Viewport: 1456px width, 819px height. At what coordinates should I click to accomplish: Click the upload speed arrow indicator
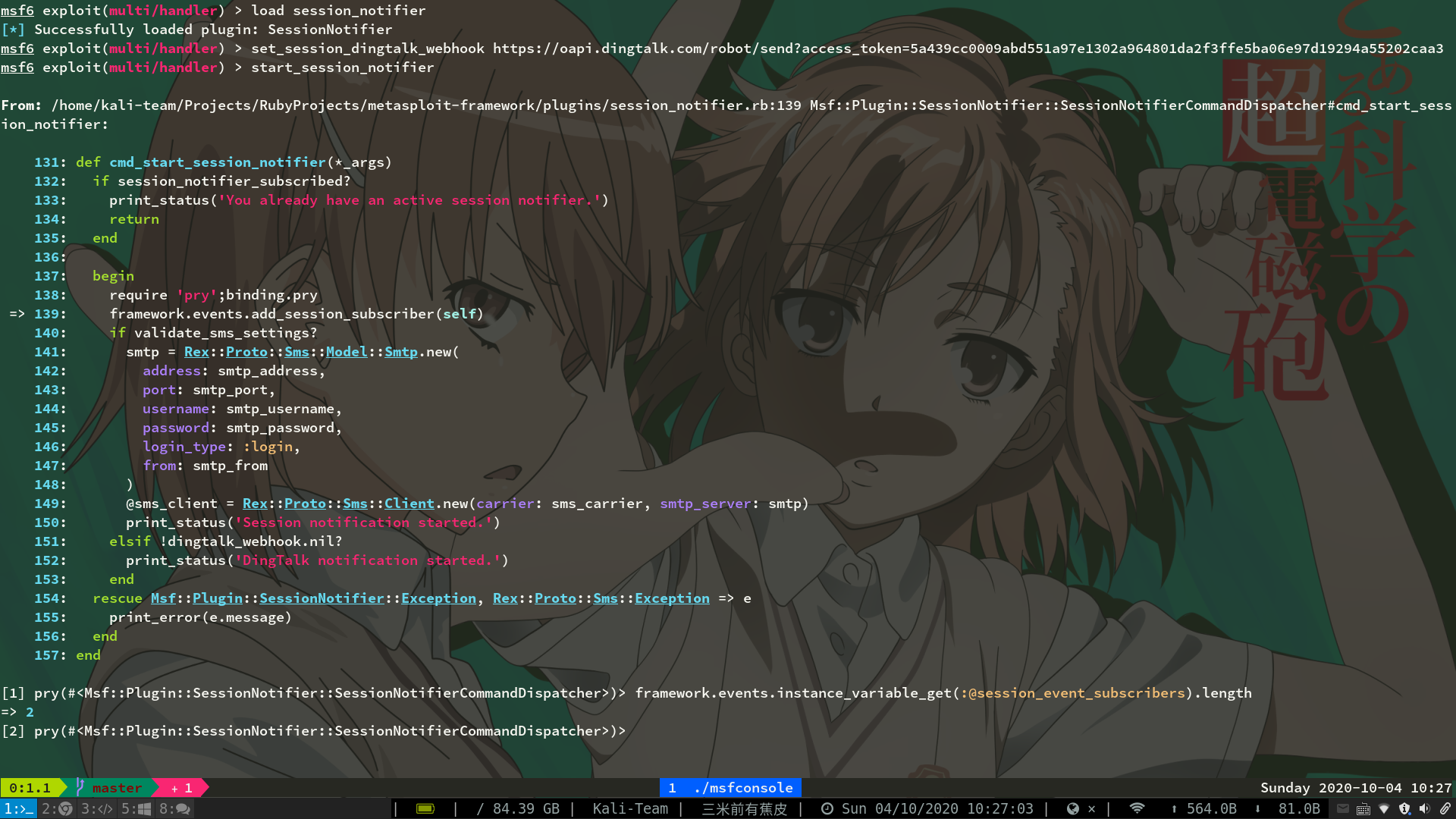coord(1174,809)
